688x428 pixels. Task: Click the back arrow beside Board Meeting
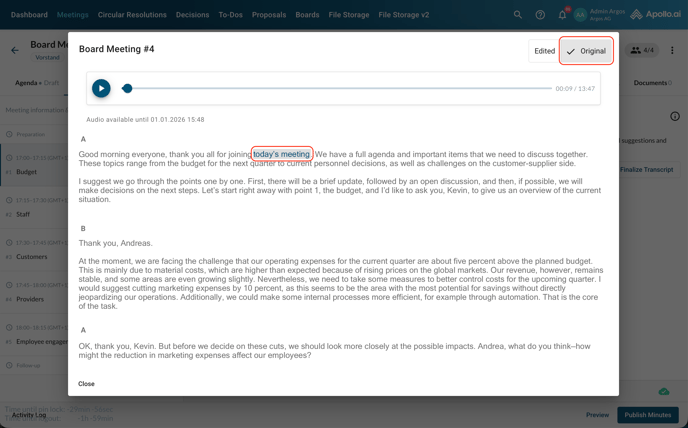coord(15,50)
